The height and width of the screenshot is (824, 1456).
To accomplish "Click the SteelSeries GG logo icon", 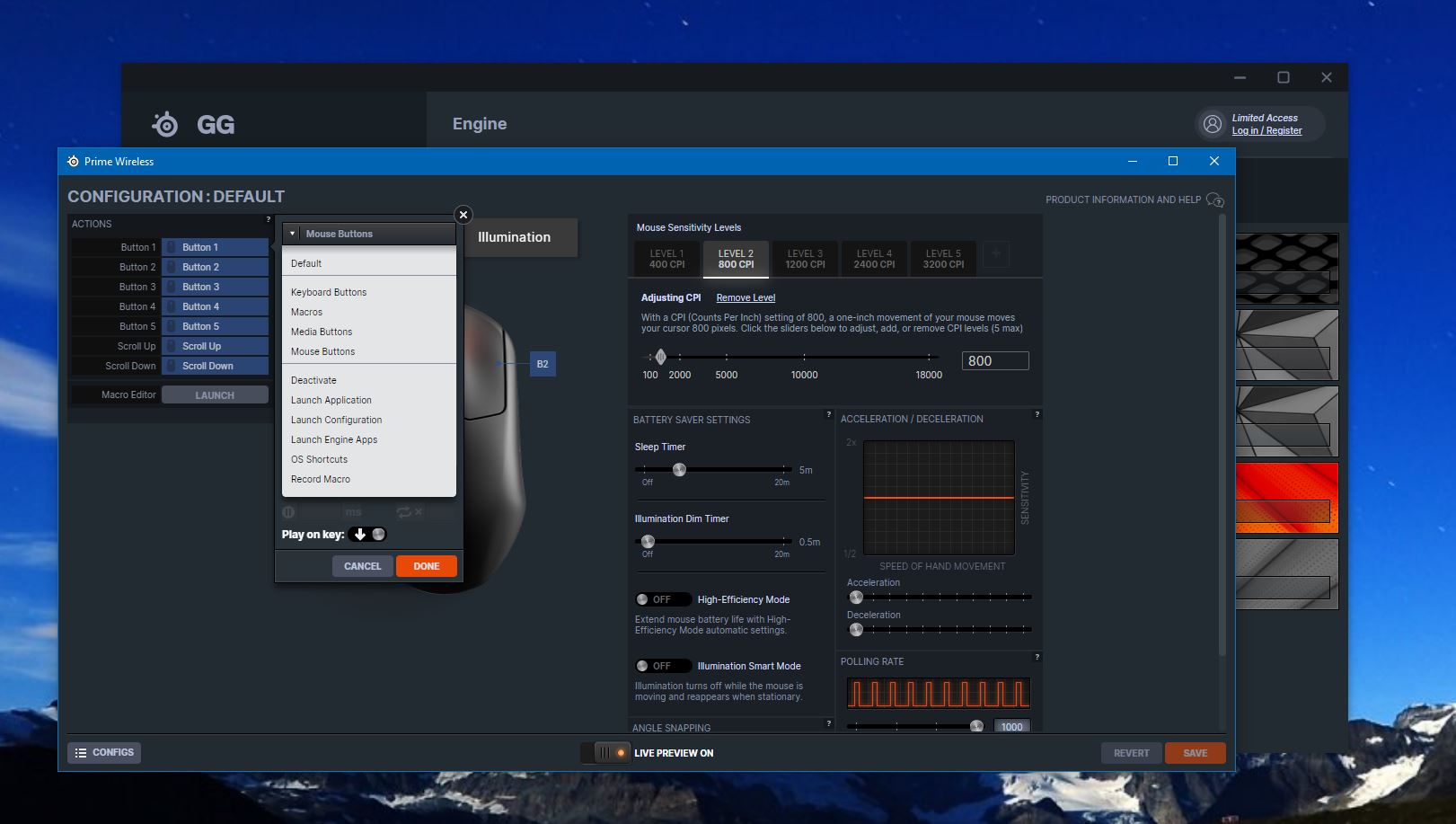I will [165, 124].
